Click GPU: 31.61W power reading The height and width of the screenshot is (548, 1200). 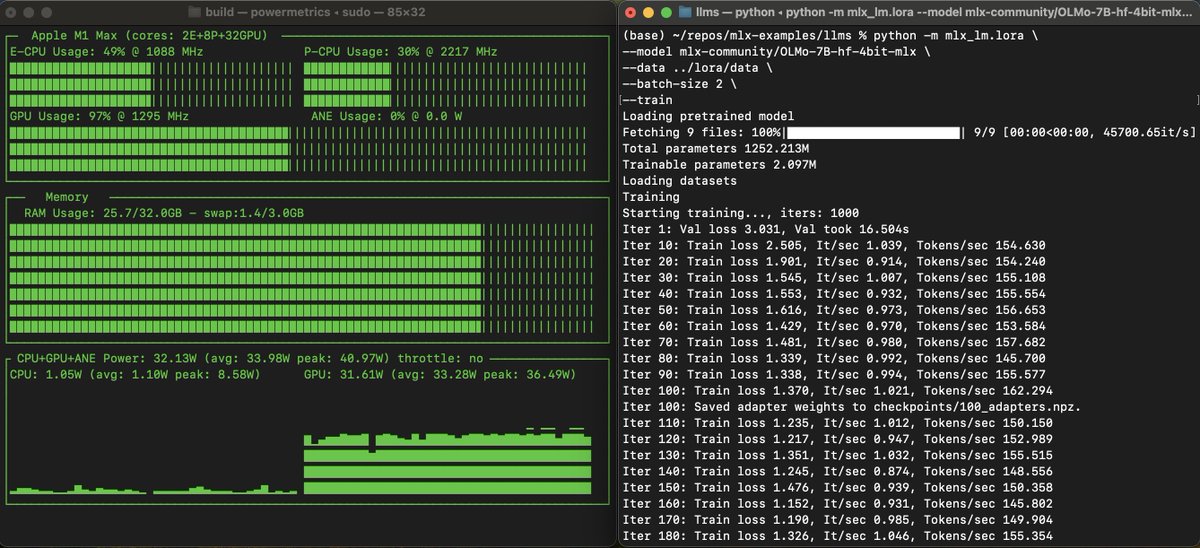[x=439, y=374]
